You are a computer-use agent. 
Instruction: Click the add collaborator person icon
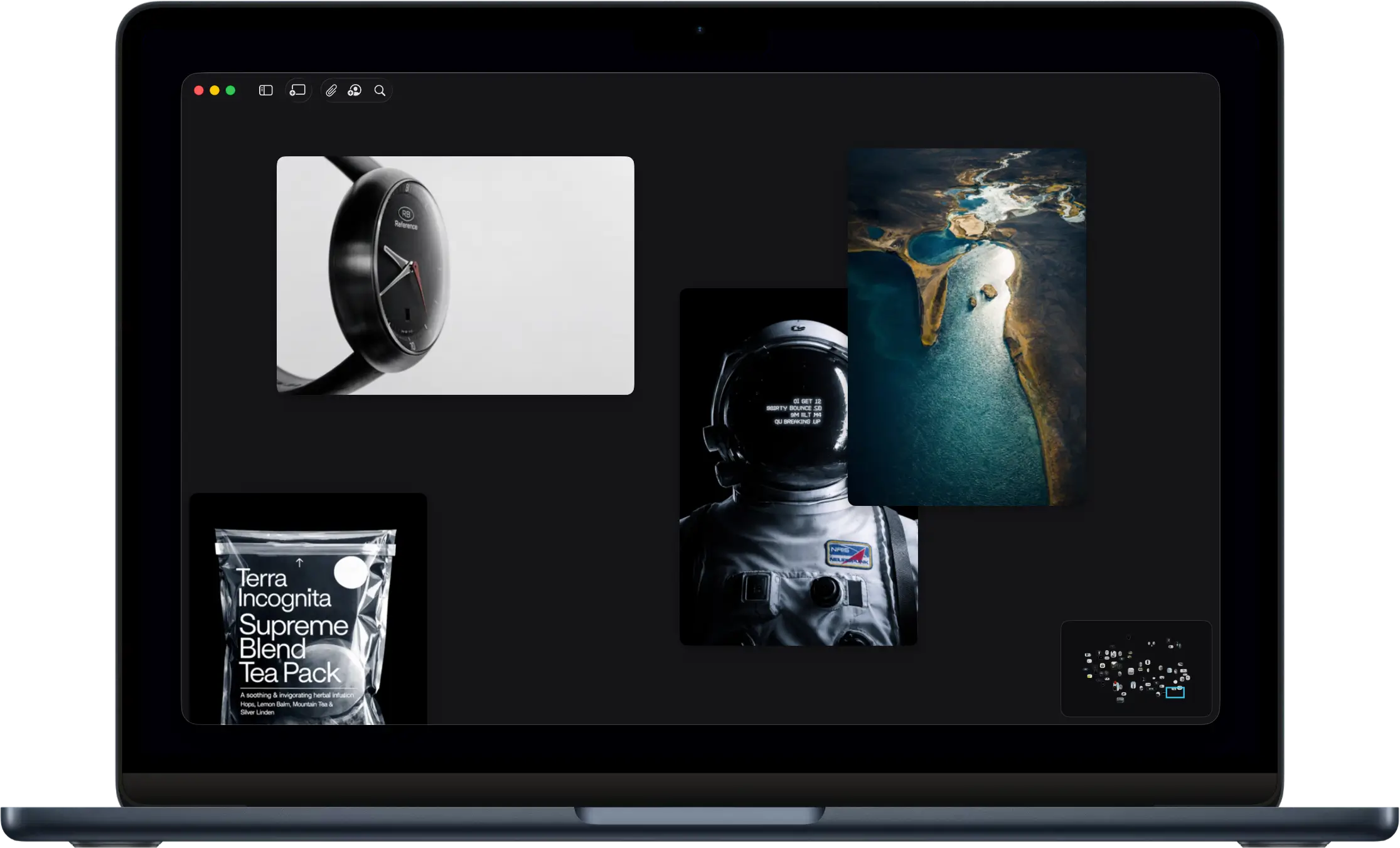click(x=355, y=90)
